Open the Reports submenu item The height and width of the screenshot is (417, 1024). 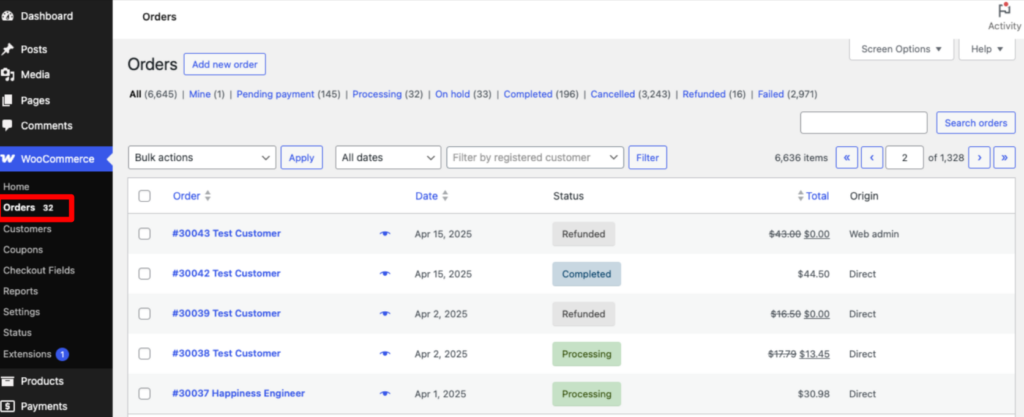[20, 291]
